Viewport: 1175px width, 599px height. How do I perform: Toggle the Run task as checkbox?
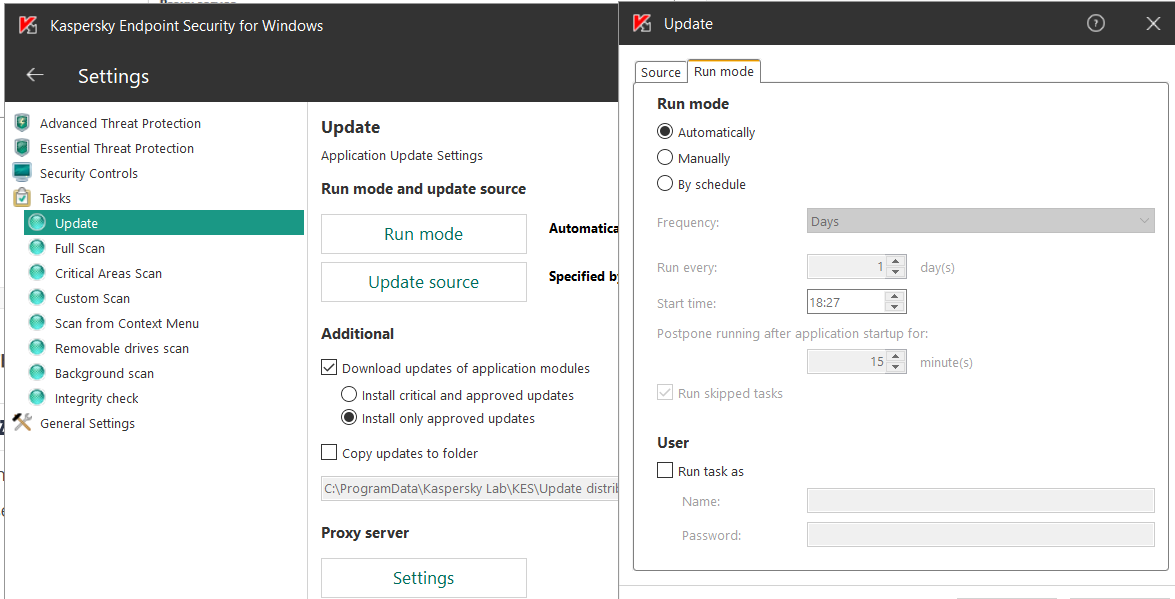665,471
